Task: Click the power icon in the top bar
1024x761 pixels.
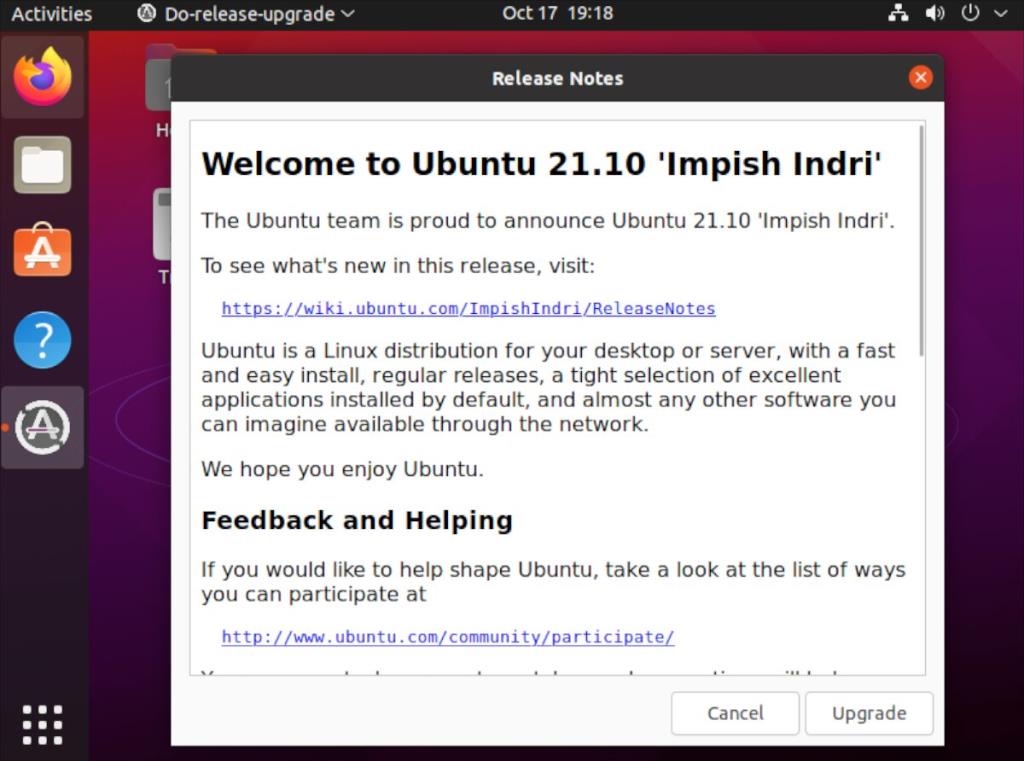Action: (x=969, y=13)
